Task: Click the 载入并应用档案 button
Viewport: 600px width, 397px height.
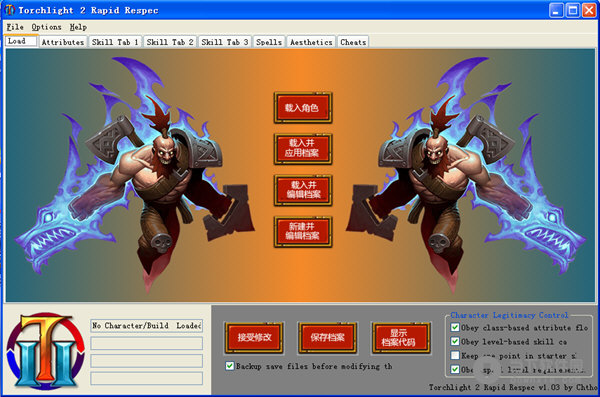Action: pyautogui.click(x=303, y=149)
